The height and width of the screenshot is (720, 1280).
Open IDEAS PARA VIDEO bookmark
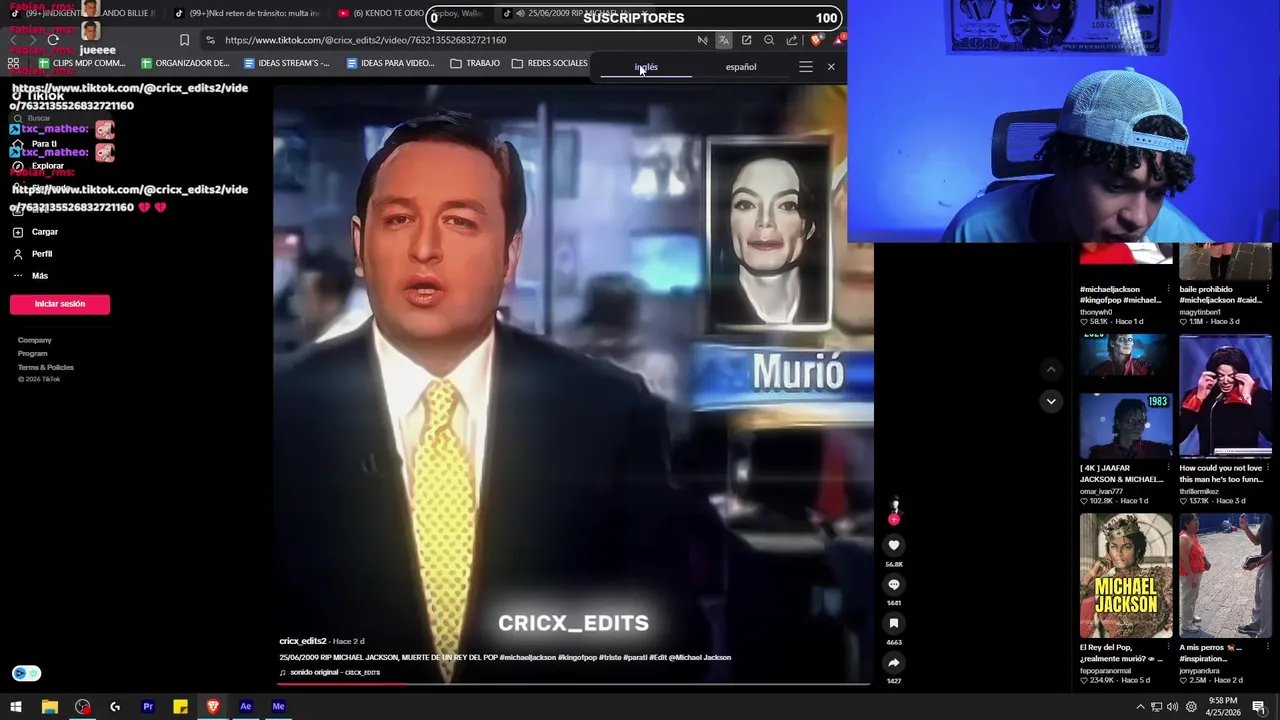(390, 63)
